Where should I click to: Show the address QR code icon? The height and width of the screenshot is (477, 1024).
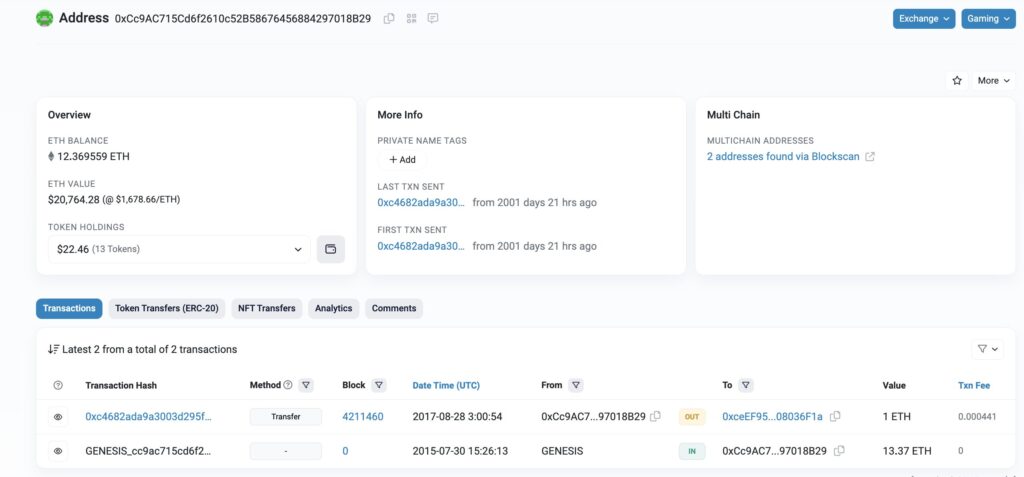pos(411,19)
